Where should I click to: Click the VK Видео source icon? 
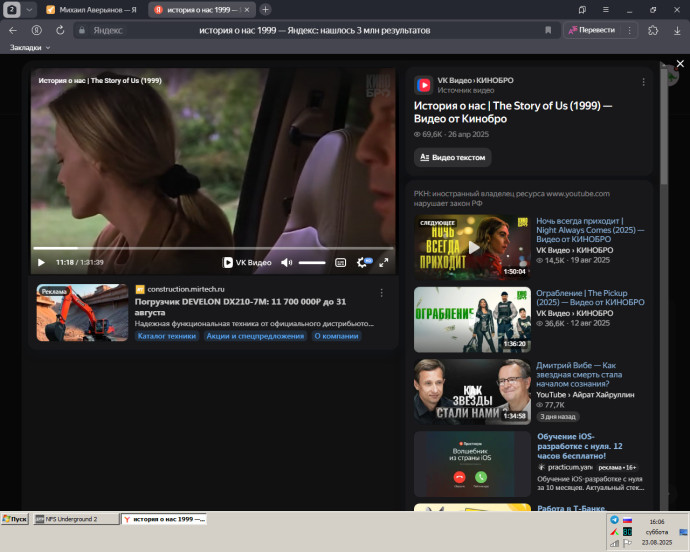(423, 85)
